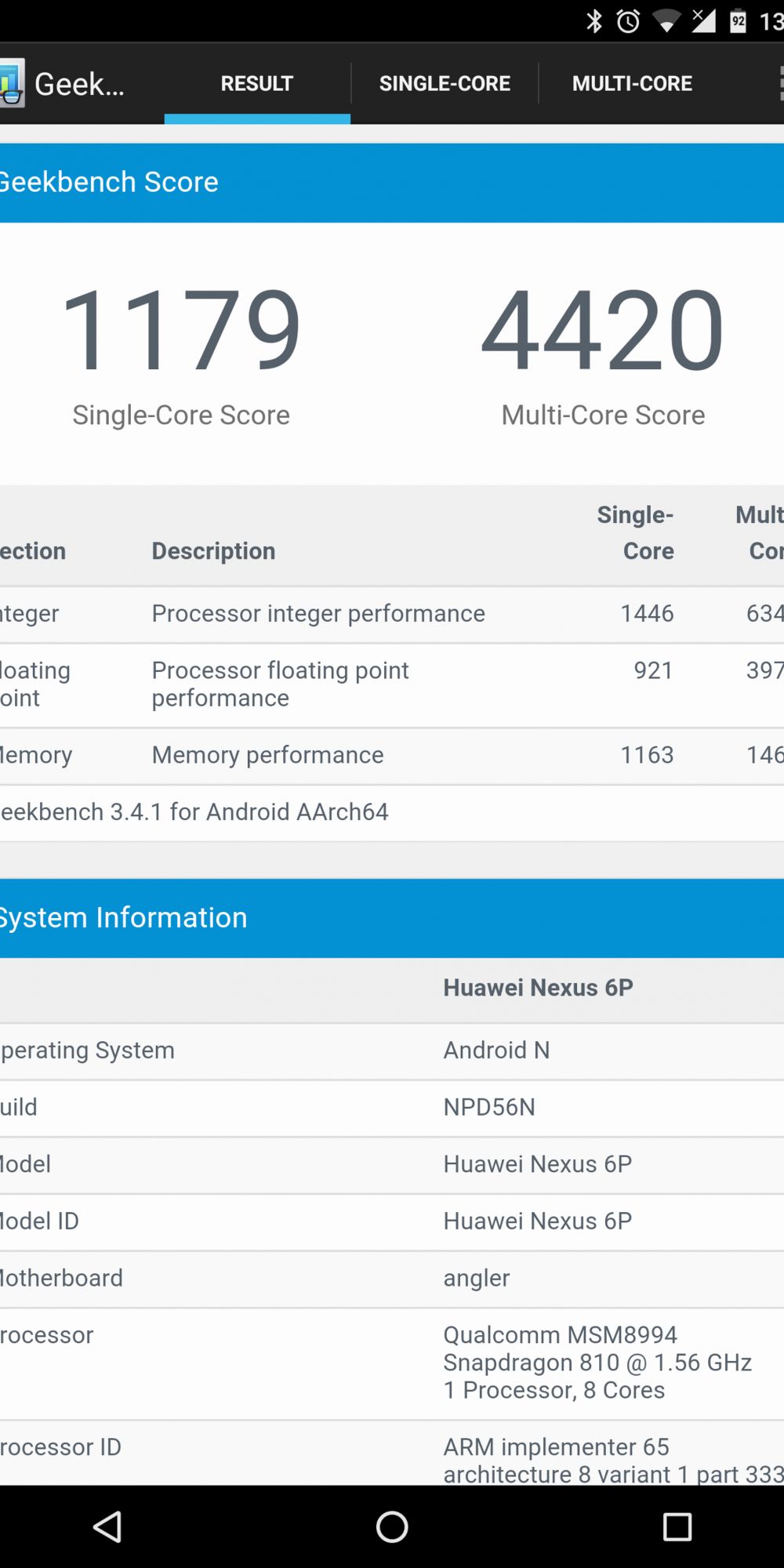Tap the ARM implementer 65 value

tap(613, 1460)
